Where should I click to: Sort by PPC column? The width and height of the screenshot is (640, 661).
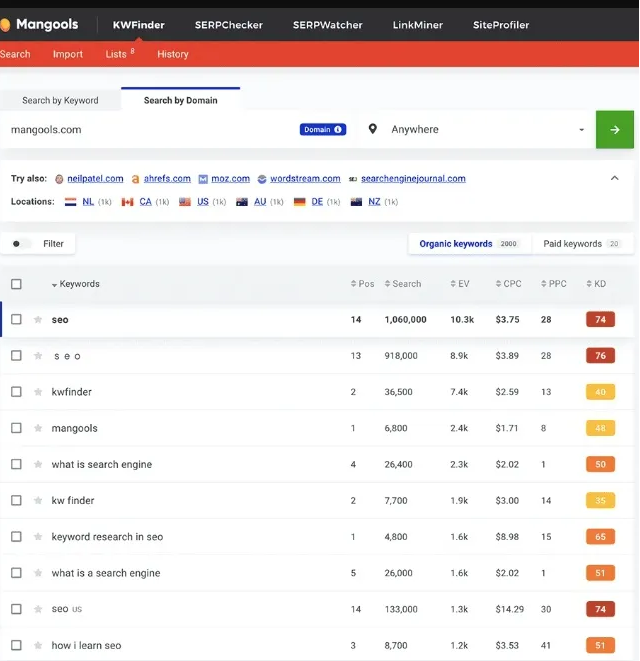pyautogui.click(x=553, y=284)
